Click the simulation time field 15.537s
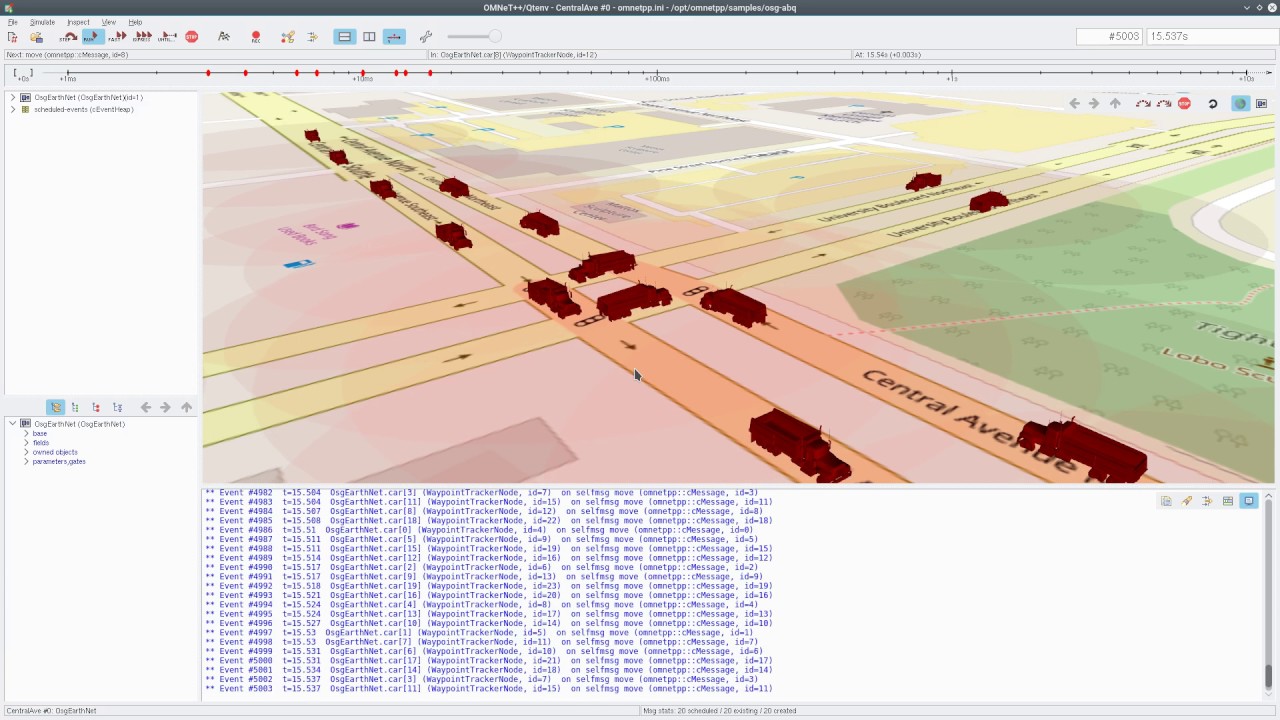This screenshot has width=1280, height=720. (x=1211, y=36)
